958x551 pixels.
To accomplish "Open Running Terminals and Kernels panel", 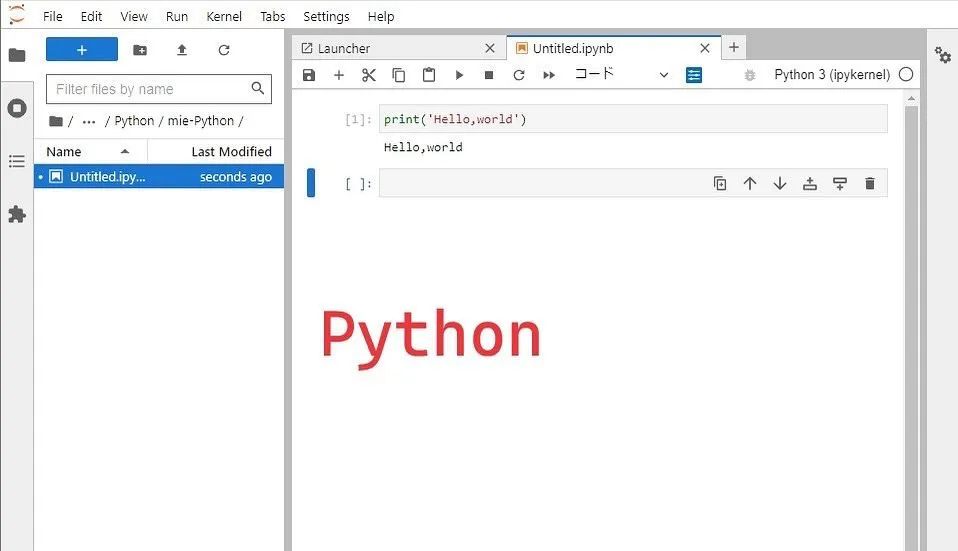I will click(x=17, y=109).
